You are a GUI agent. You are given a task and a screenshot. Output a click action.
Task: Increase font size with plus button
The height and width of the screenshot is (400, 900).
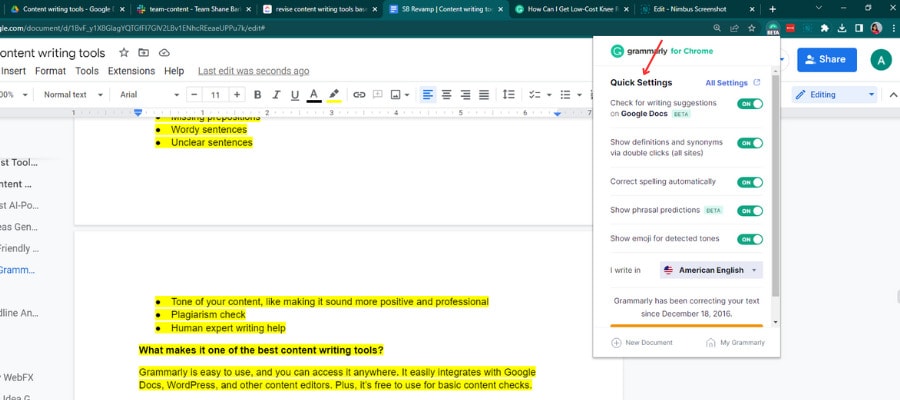click(236, 95)
